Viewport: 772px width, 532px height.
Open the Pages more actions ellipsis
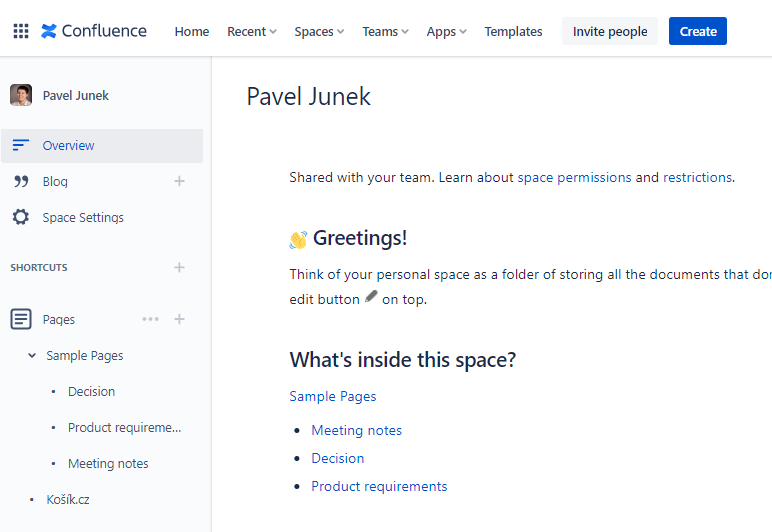click(151, 319)
